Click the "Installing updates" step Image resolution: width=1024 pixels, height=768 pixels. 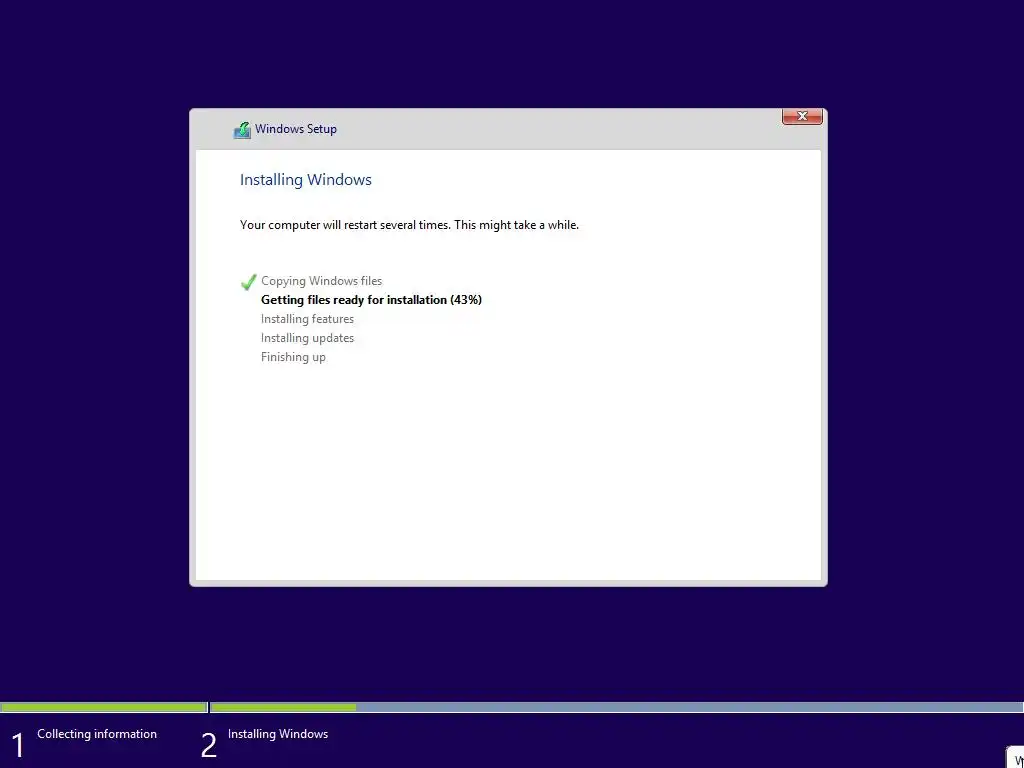click(307, 338)
